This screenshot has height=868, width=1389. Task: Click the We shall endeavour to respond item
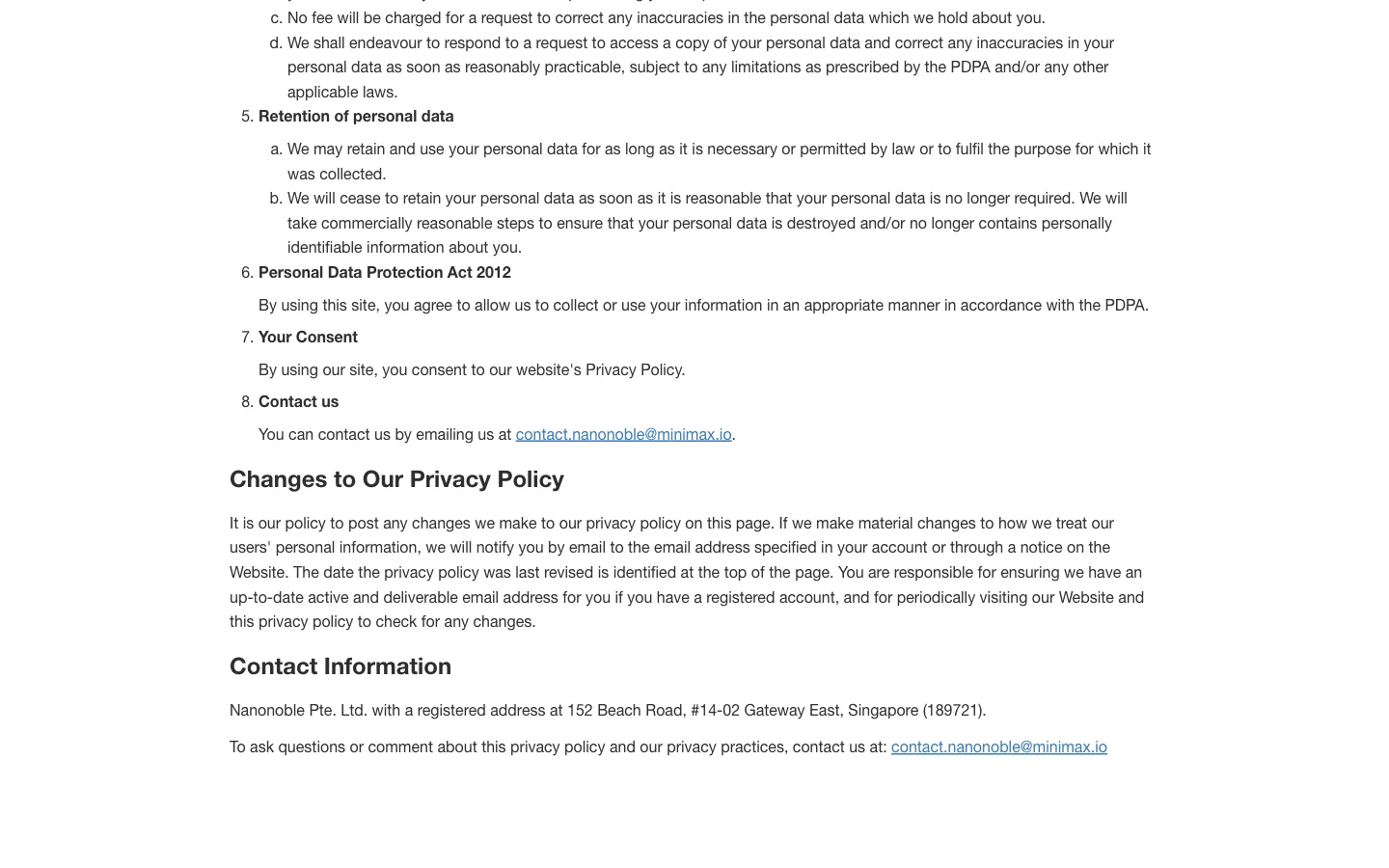click(x=700, y=68)
